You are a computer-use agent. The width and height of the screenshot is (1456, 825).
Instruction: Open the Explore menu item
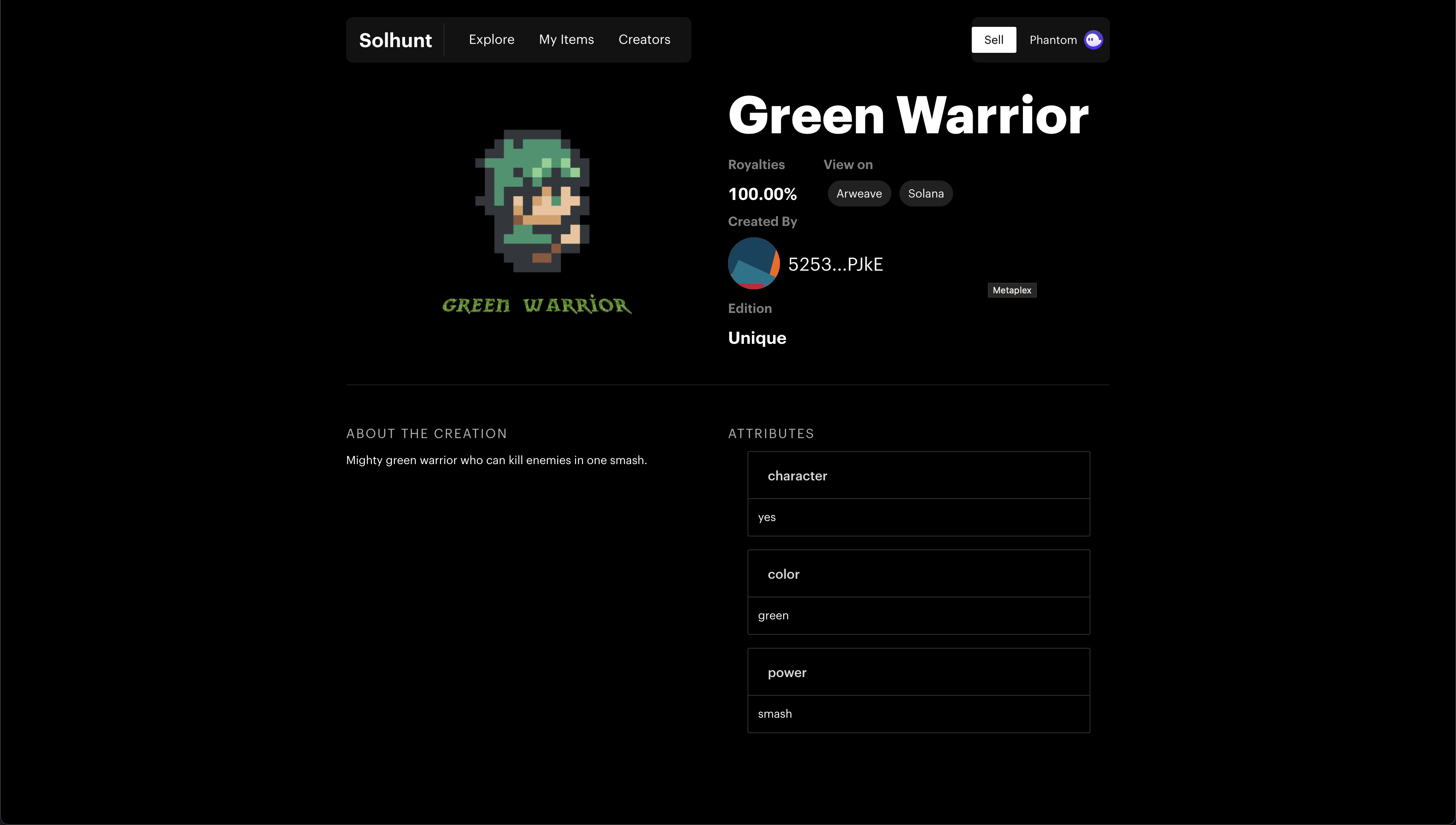(x=491, y=40)
